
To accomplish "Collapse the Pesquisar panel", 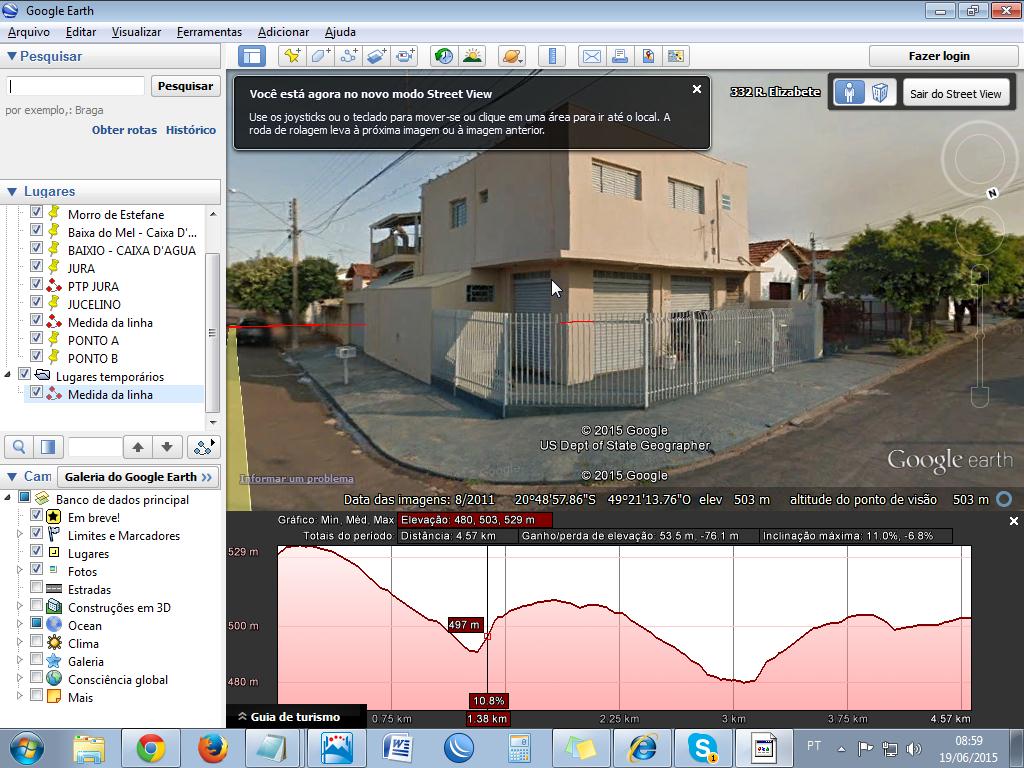I will (x=12, y=57).
